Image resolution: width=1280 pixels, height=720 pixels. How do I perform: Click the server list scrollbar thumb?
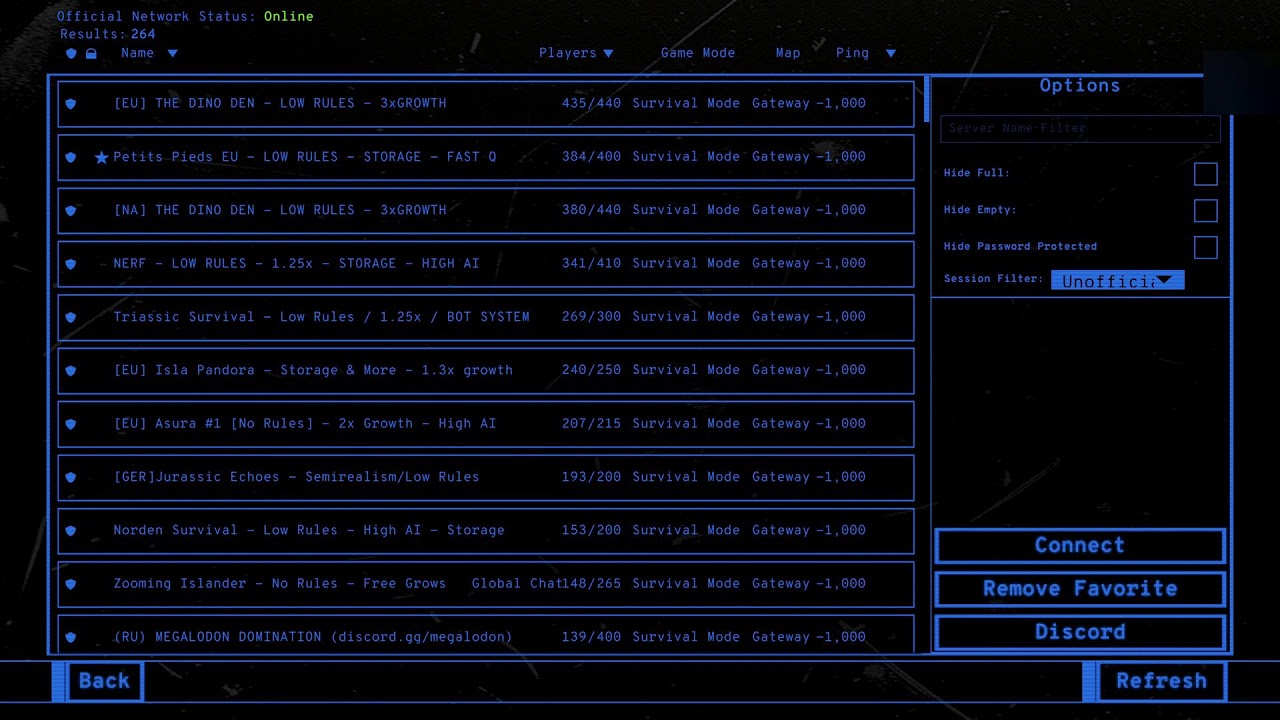[x=927, y=98]
